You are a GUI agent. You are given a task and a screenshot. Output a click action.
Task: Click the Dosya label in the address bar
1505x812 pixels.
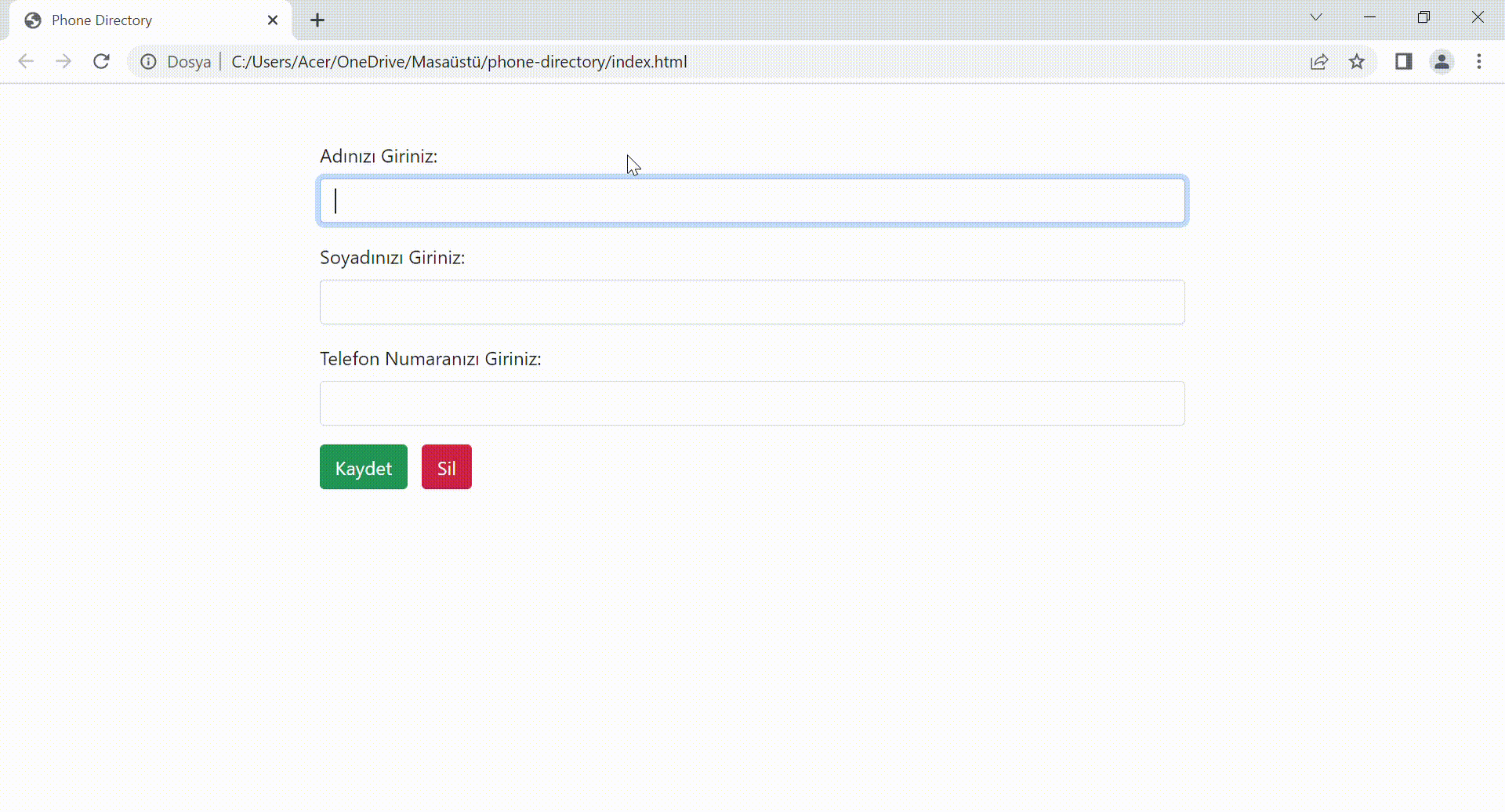[x=190, y=61]
